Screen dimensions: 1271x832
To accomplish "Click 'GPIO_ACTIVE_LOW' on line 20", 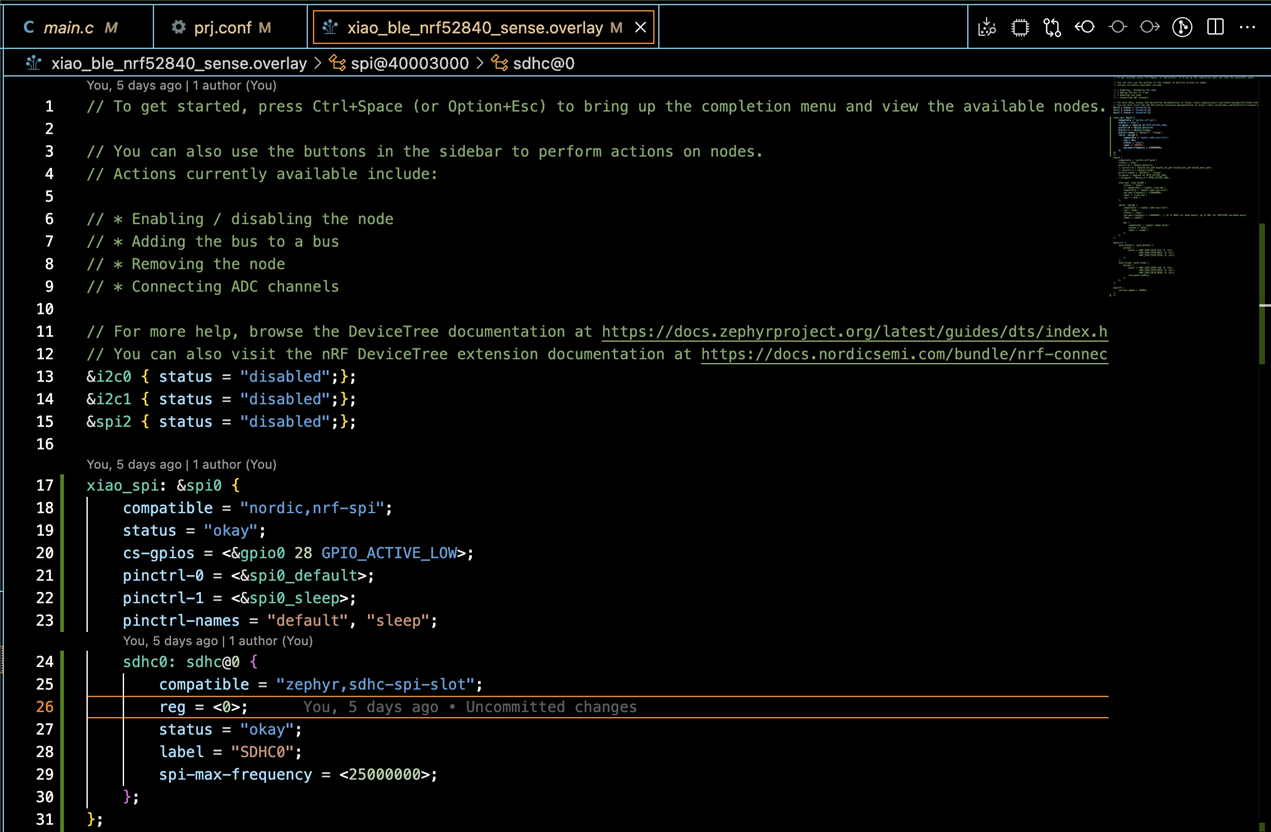I will click(389, 553).
